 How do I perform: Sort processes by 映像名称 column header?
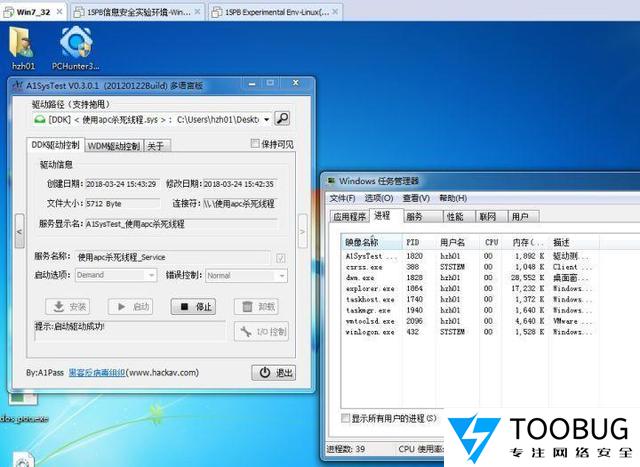[372, 242]
